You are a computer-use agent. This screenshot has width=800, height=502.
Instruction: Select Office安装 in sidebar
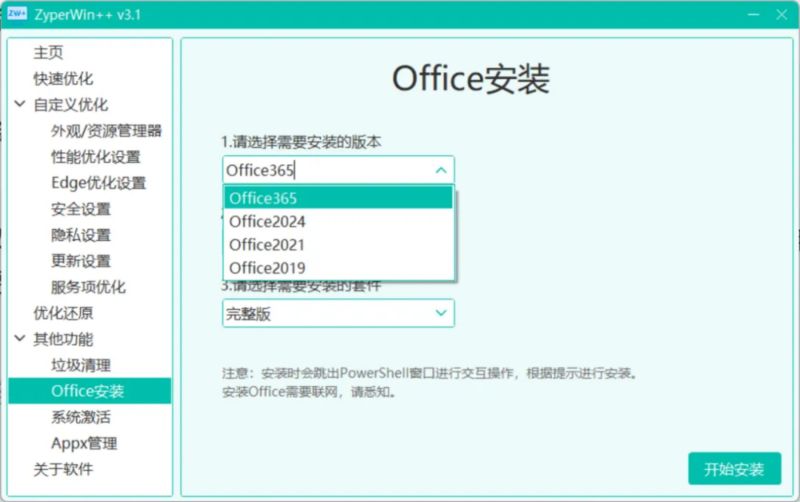(90, 391)
